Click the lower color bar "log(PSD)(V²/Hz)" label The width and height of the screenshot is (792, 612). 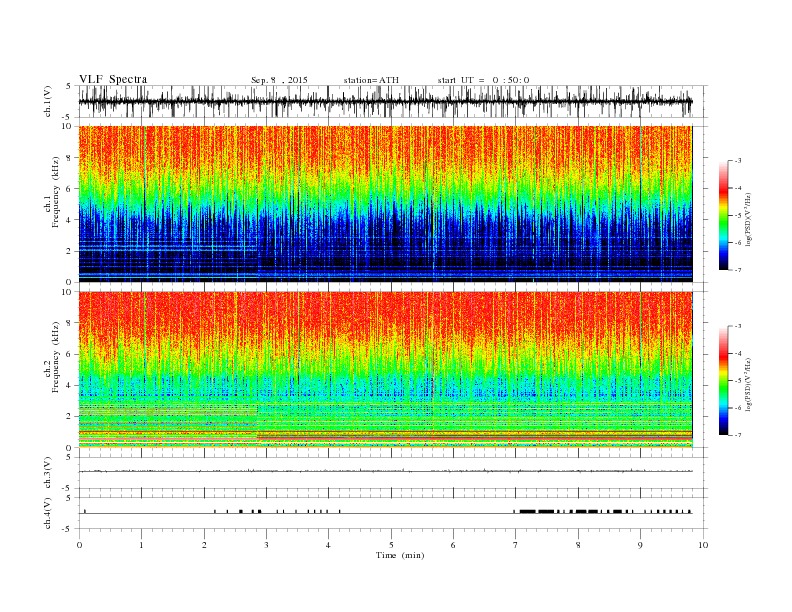point(748,385)
